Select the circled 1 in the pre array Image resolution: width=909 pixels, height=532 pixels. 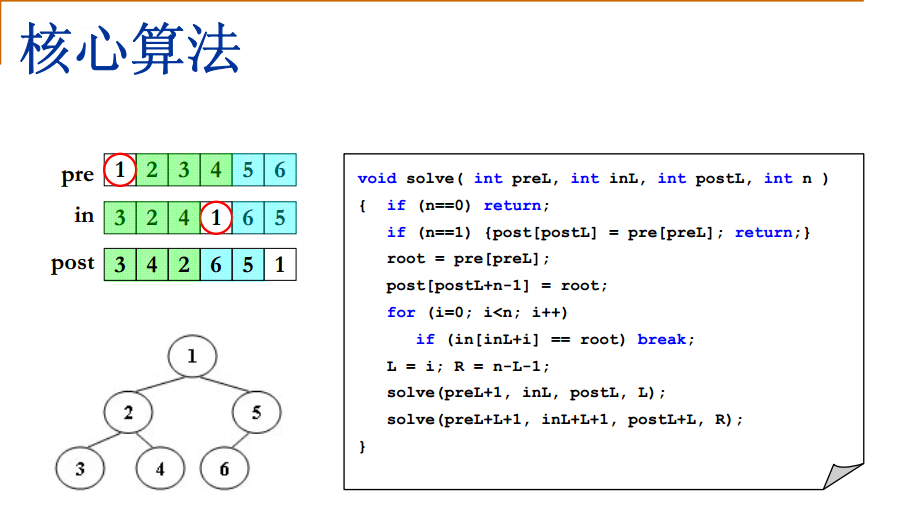point(120,170)
